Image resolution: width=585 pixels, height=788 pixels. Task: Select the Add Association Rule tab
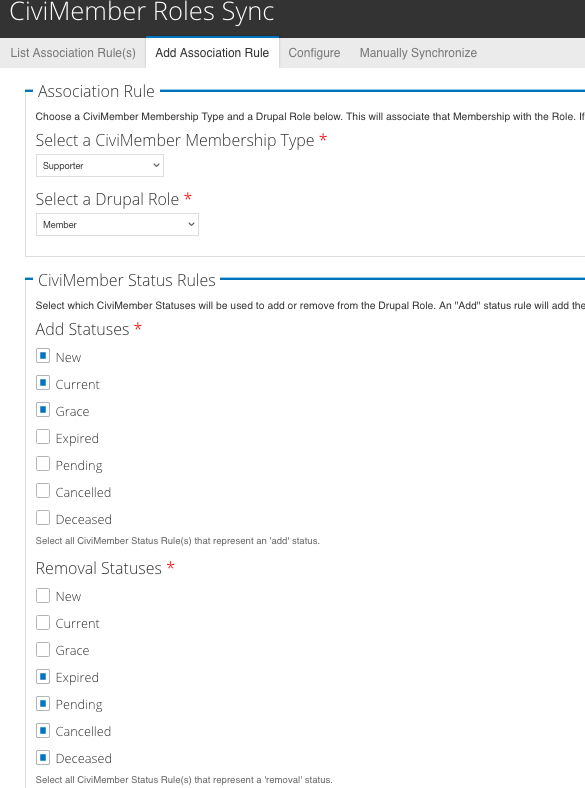[212, 53]
